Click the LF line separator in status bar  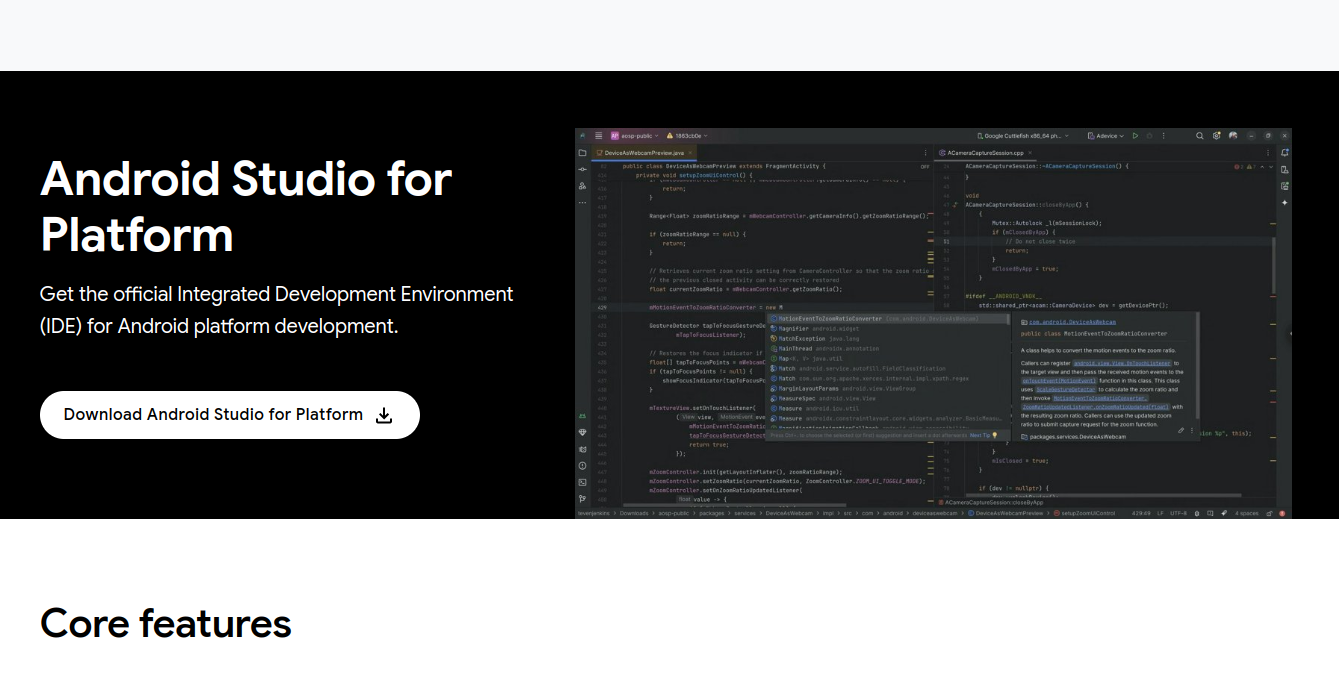tap(1160, 513)
